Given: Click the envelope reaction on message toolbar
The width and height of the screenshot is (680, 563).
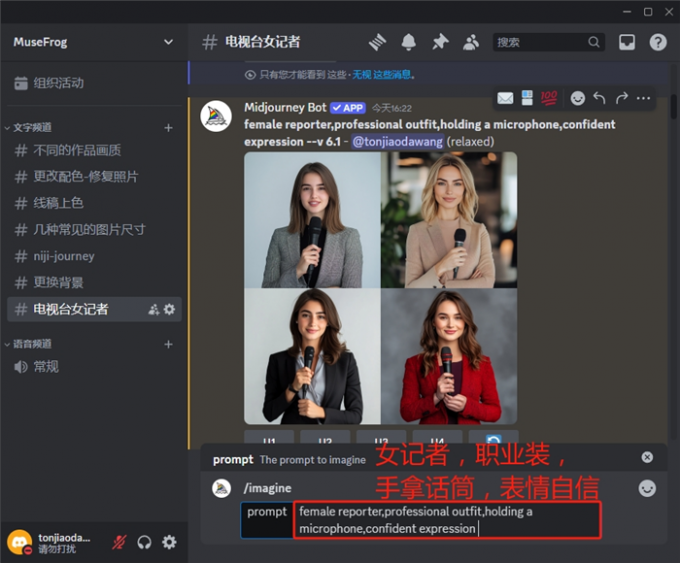Looking at the screenshot, I should click(505, 98).
